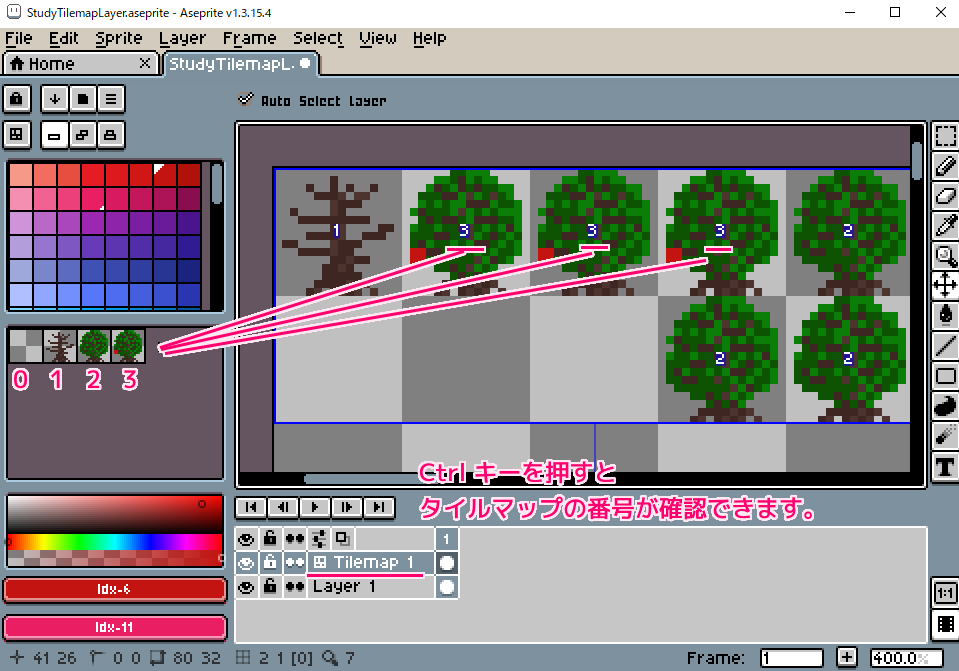
Task: Open the Sprite menu
Action: [x=119, y=38]
